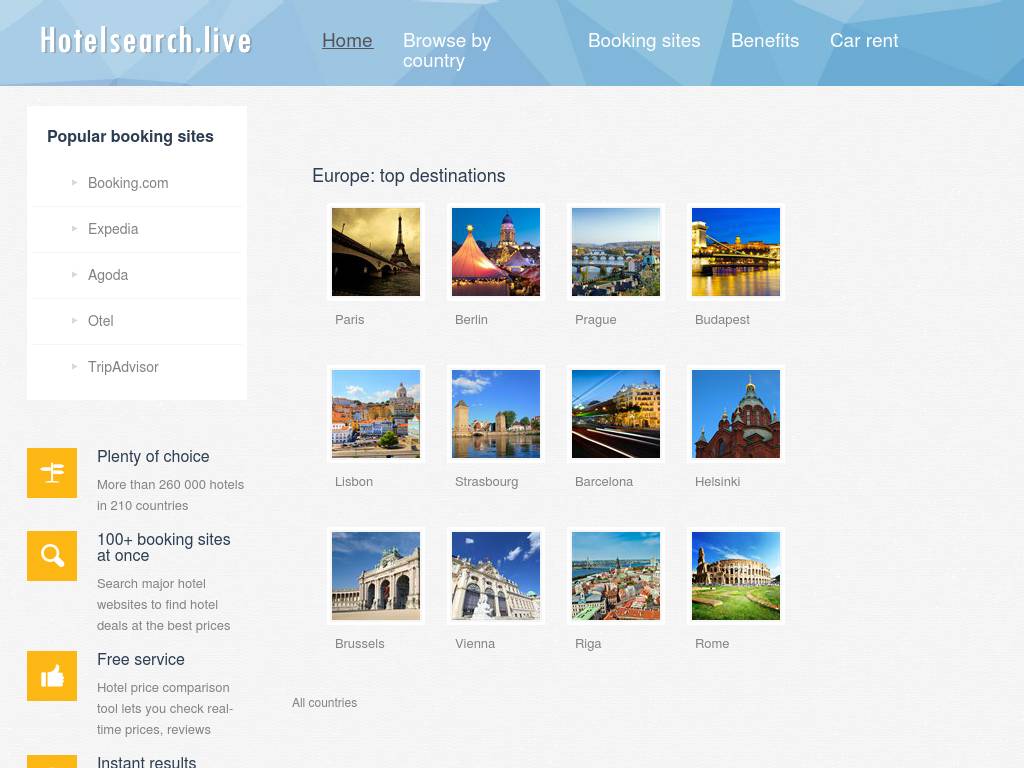This screenshot has width=1024, height=768.
Task: Navigate to Car rent page
Action: coord(864,41)
